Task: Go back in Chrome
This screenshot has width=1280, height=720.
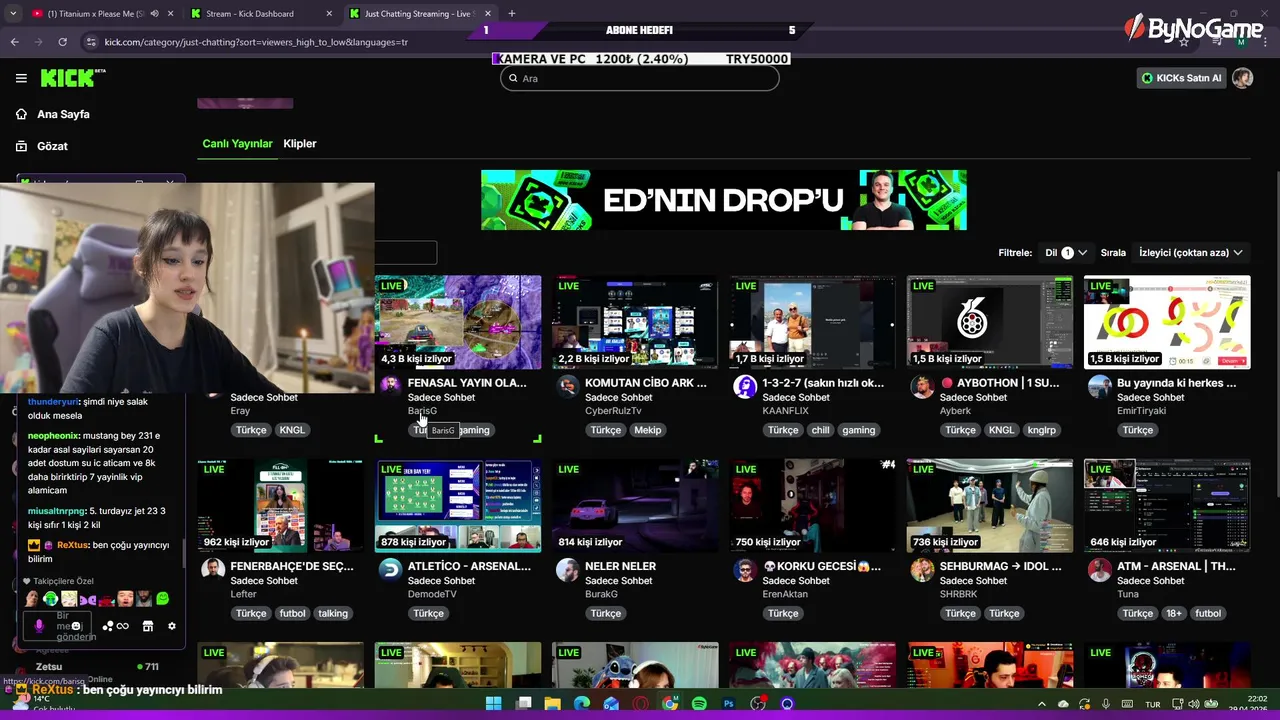Action: point(14,42)
